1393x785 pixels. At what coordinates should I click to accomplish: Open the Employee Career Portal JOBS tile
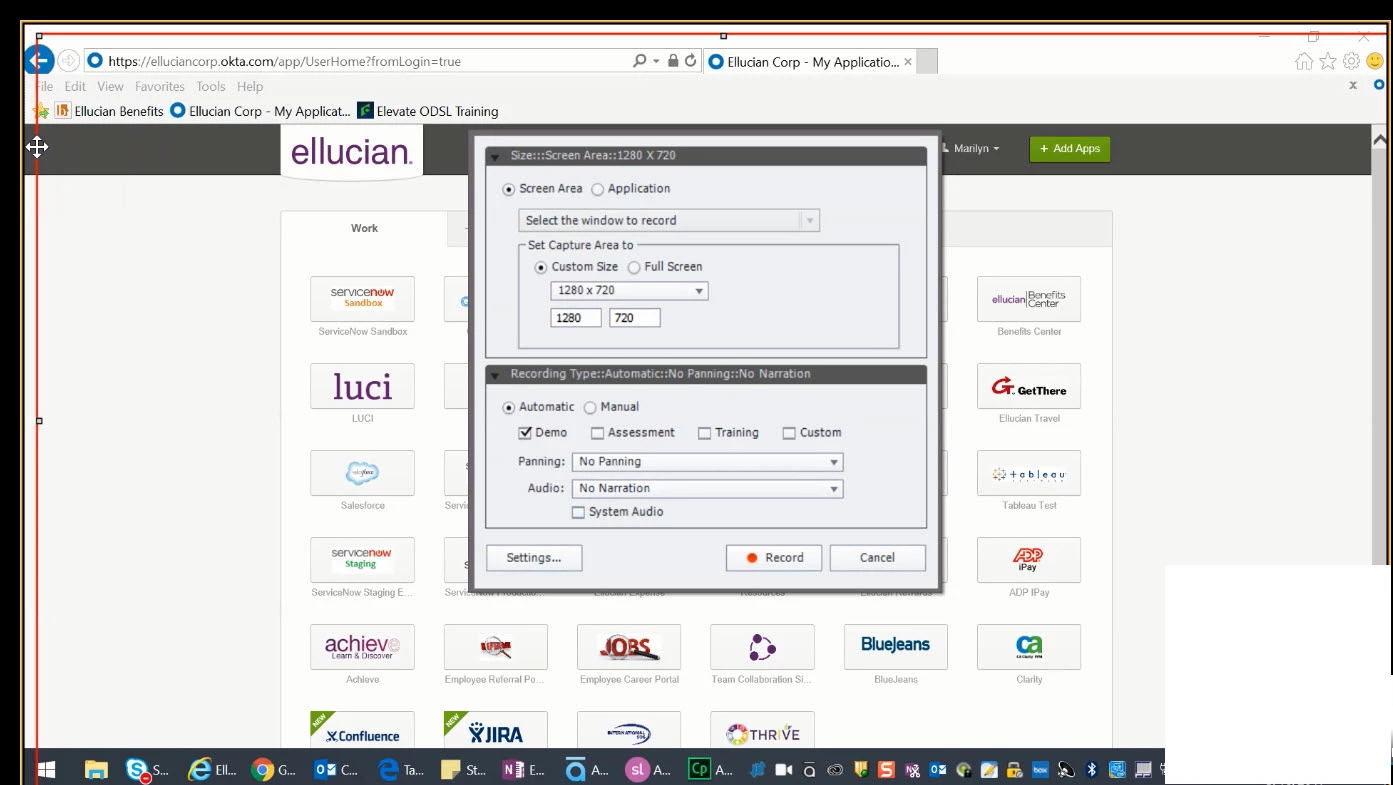coord(629,647)
